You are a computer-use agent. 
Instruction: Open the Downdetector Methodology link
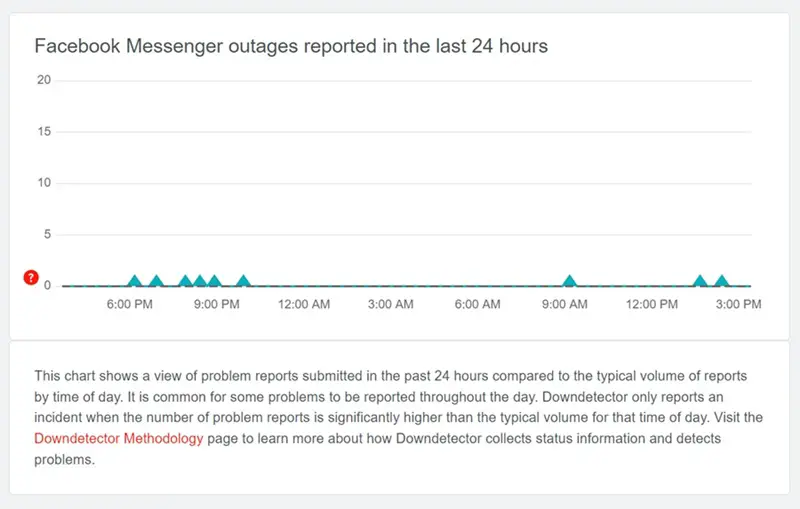tap(118, 439)
